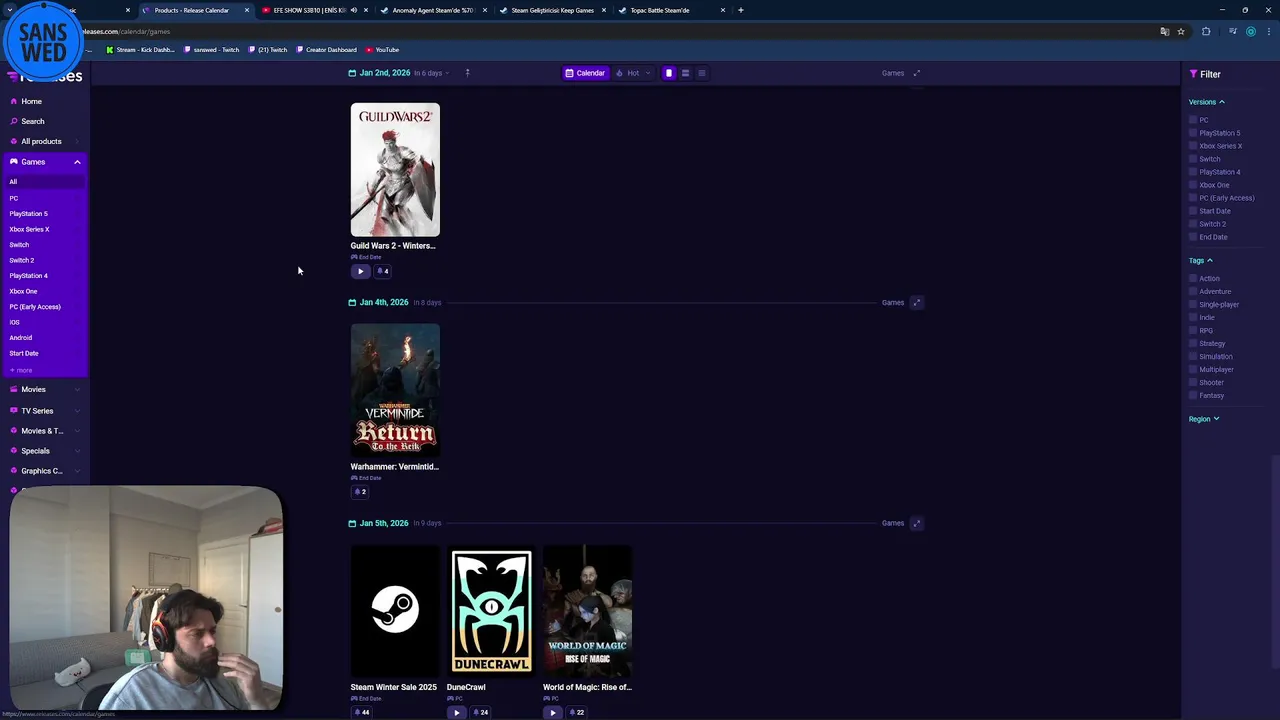Open the browser extensions puzzle icon
This screenshot has height=720, width=1280.
tap(1206, 31)
